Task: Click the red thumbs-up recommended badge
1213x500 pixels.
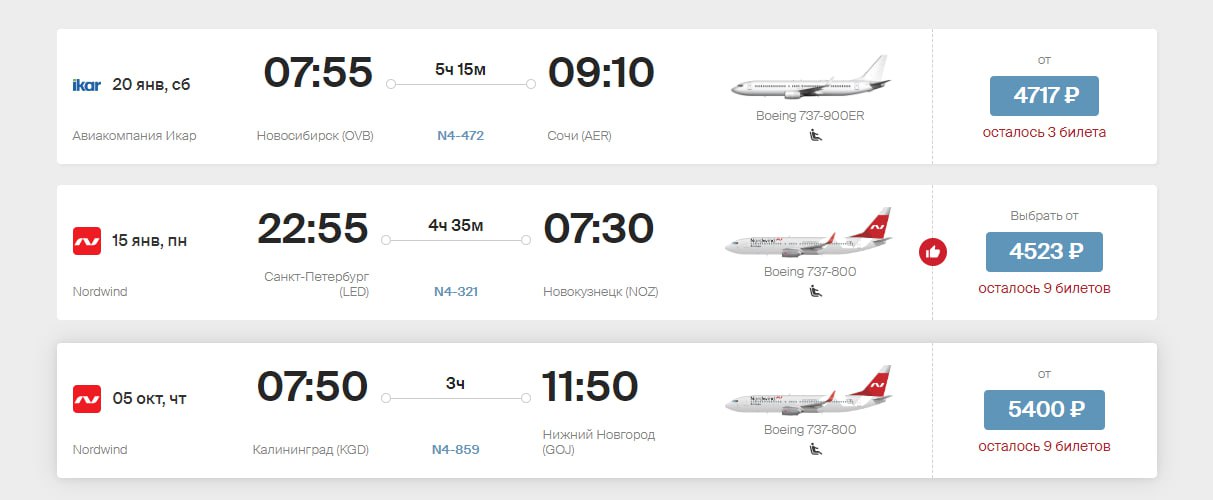Action: (x=933, y=252)
